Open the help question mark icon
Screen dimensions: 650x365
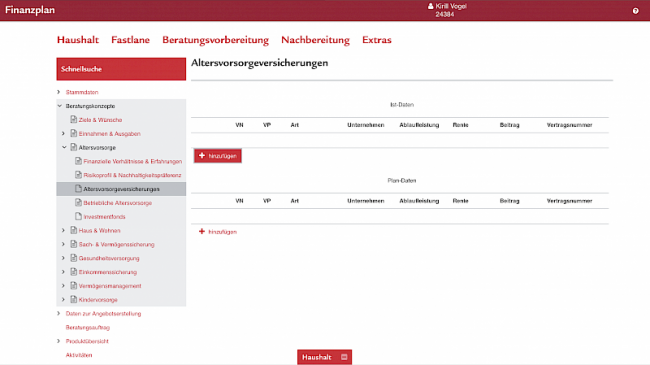coord(635,11)
